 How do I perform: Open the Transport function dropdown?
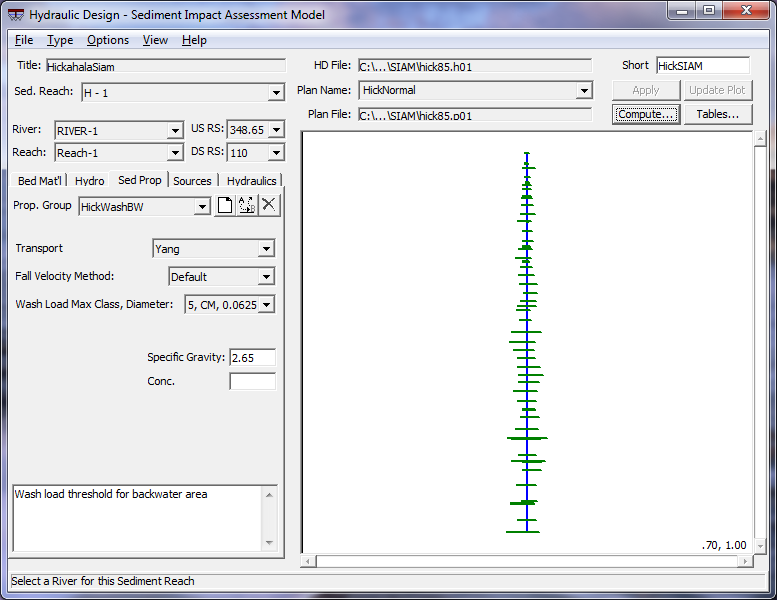tap(266, 249)
